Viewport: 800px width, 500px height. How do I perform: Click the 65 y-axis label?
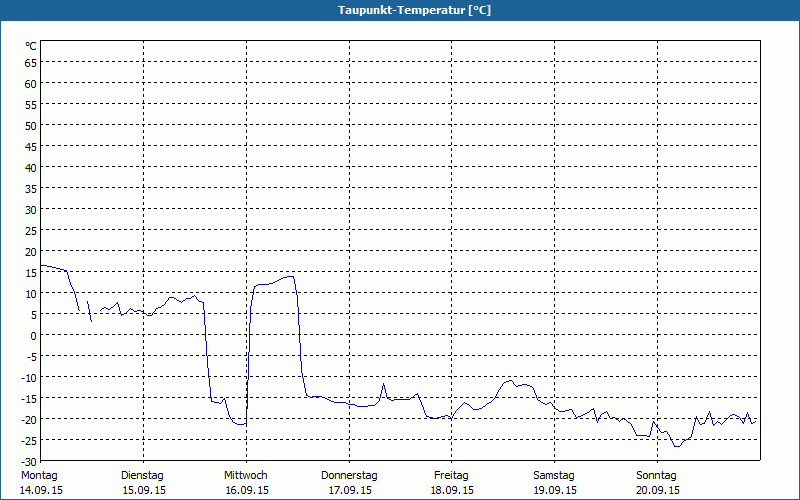[x=31, y=63]
